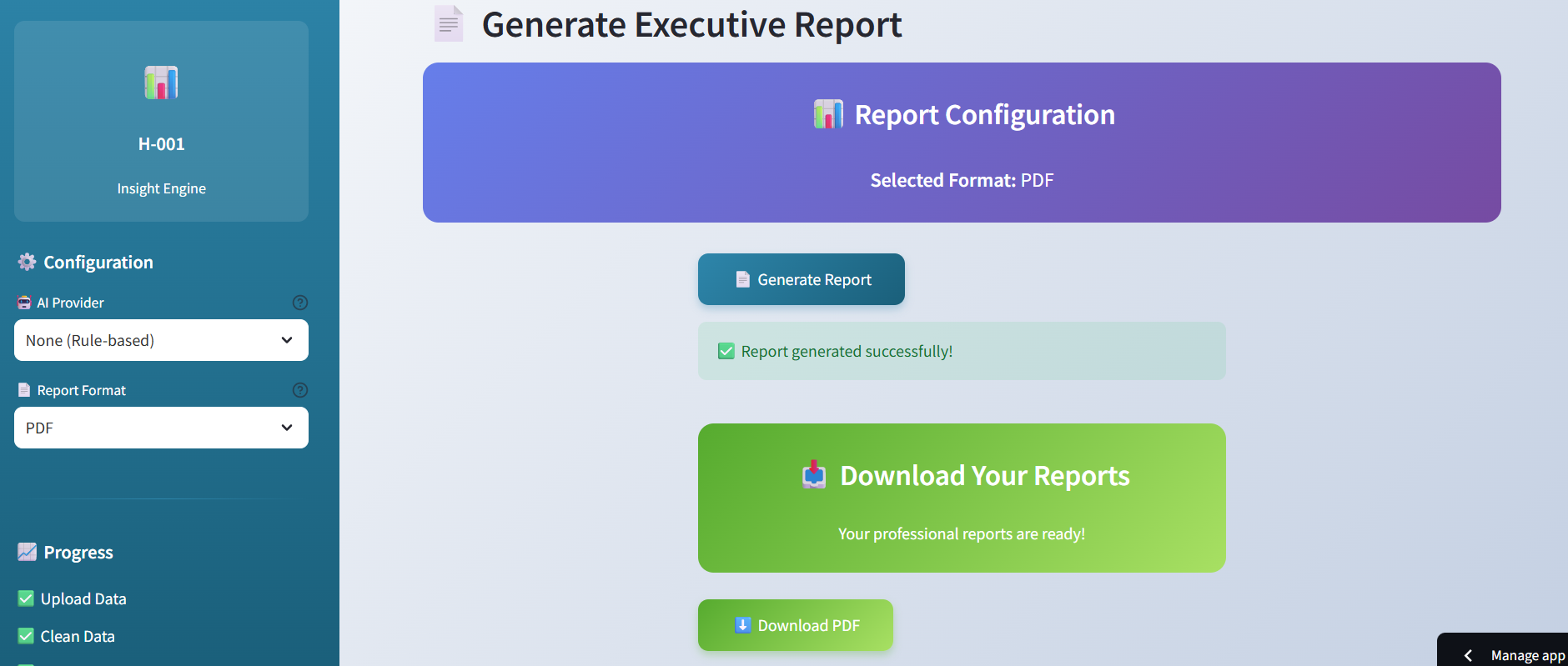Open the AI Provider help tooltip icon
The height and width of the screenshot is (666, 1568).
[300, 303]
